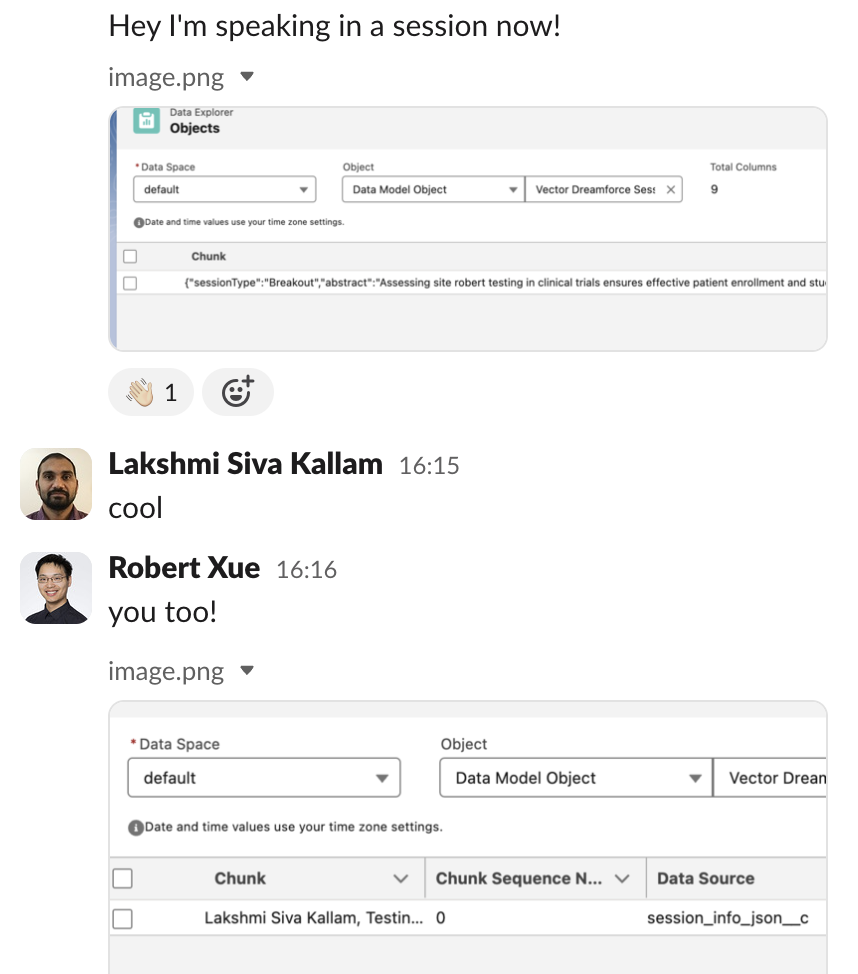Check the Breakout session row in first image
Viewport: 858px width, 974px height.
130,283
